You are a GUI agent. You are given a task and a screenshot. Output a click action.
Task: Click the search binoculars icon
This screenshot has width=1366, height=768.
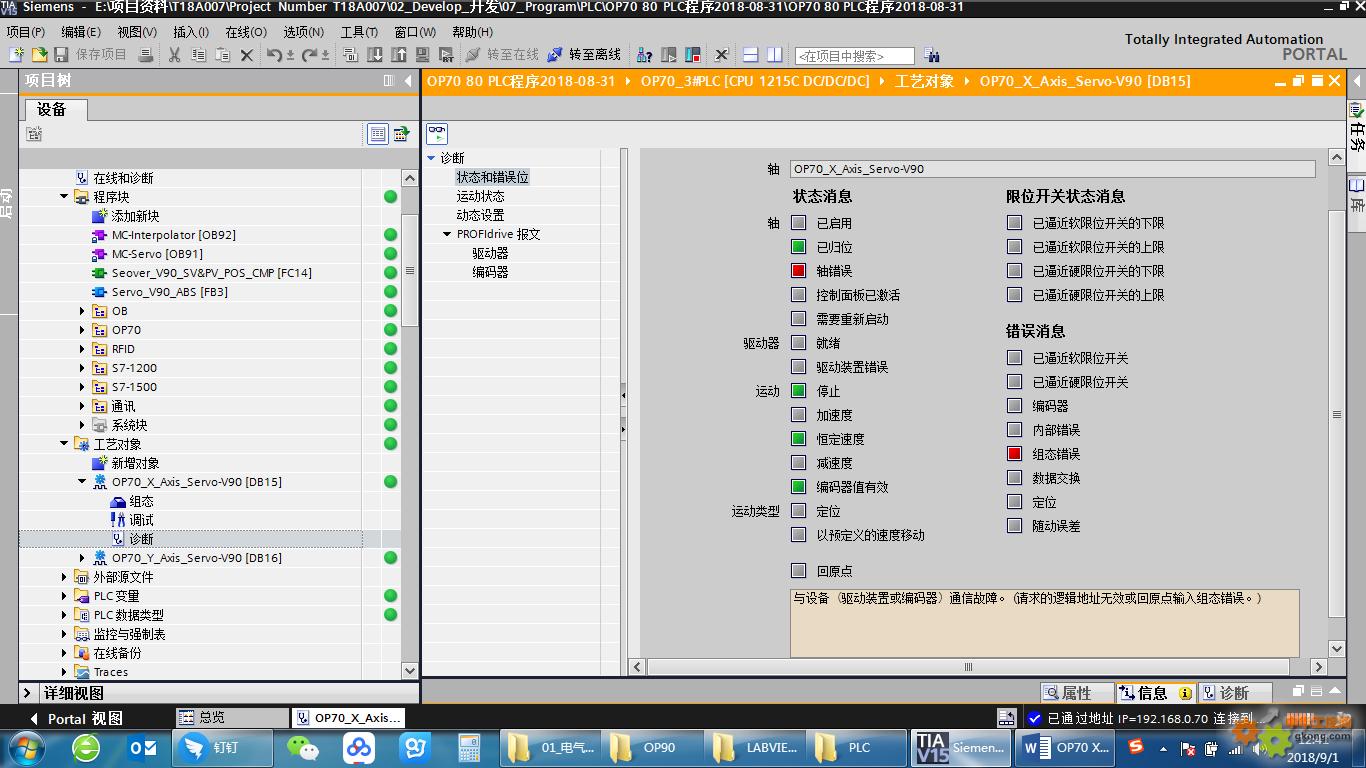(x=932, y=55)
